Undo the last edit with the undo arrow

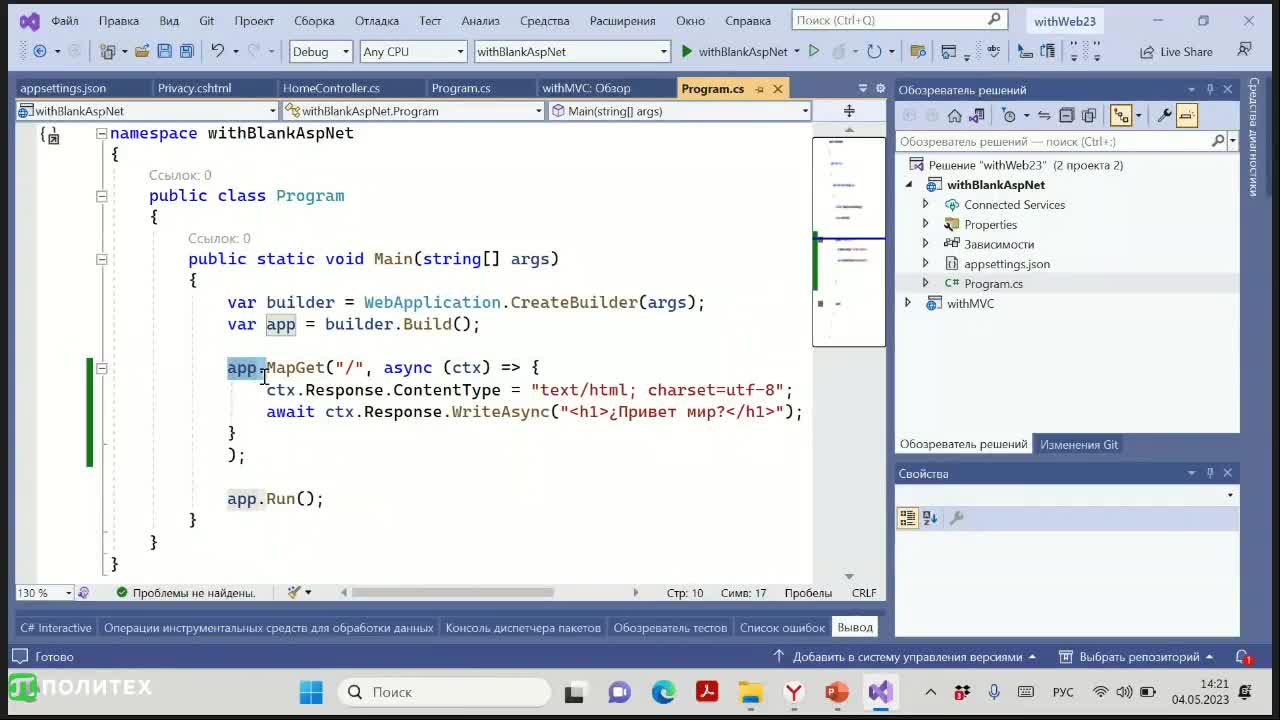click(x=217, y=51)
